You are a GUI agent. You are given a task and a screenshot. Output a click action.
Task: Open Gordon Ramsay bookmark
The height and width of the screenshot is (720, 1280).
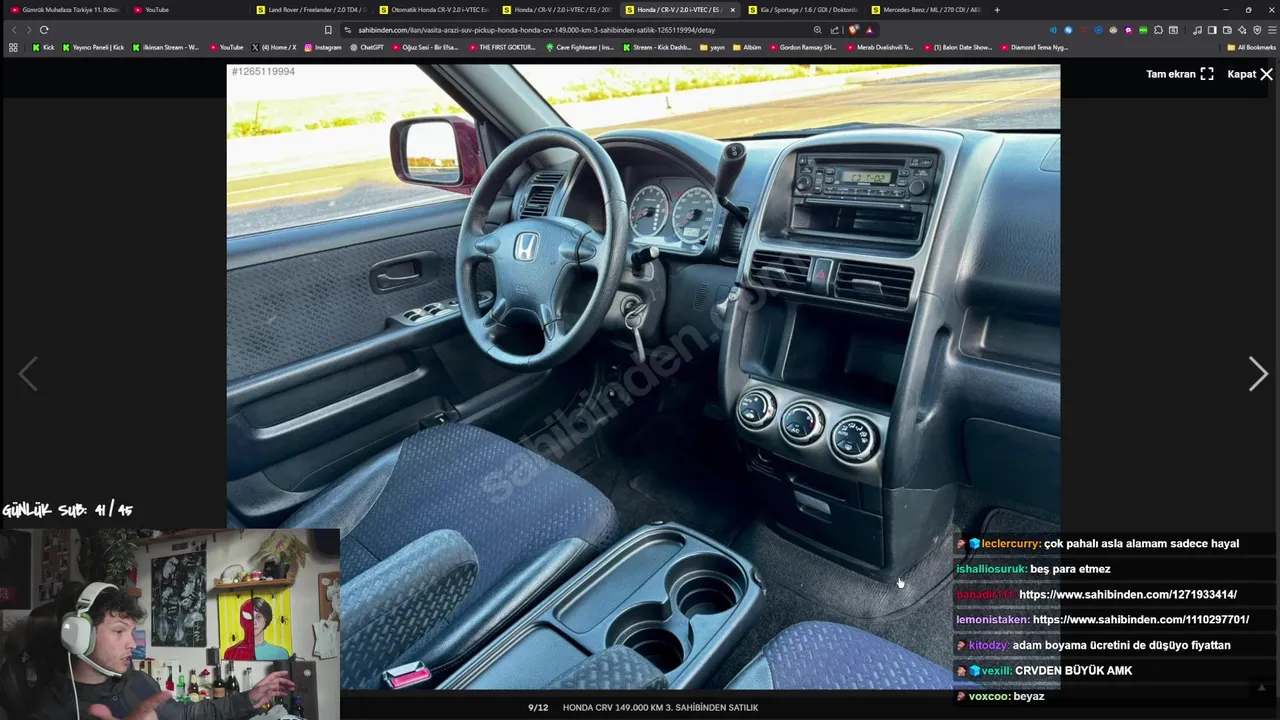tap(802, 47)
